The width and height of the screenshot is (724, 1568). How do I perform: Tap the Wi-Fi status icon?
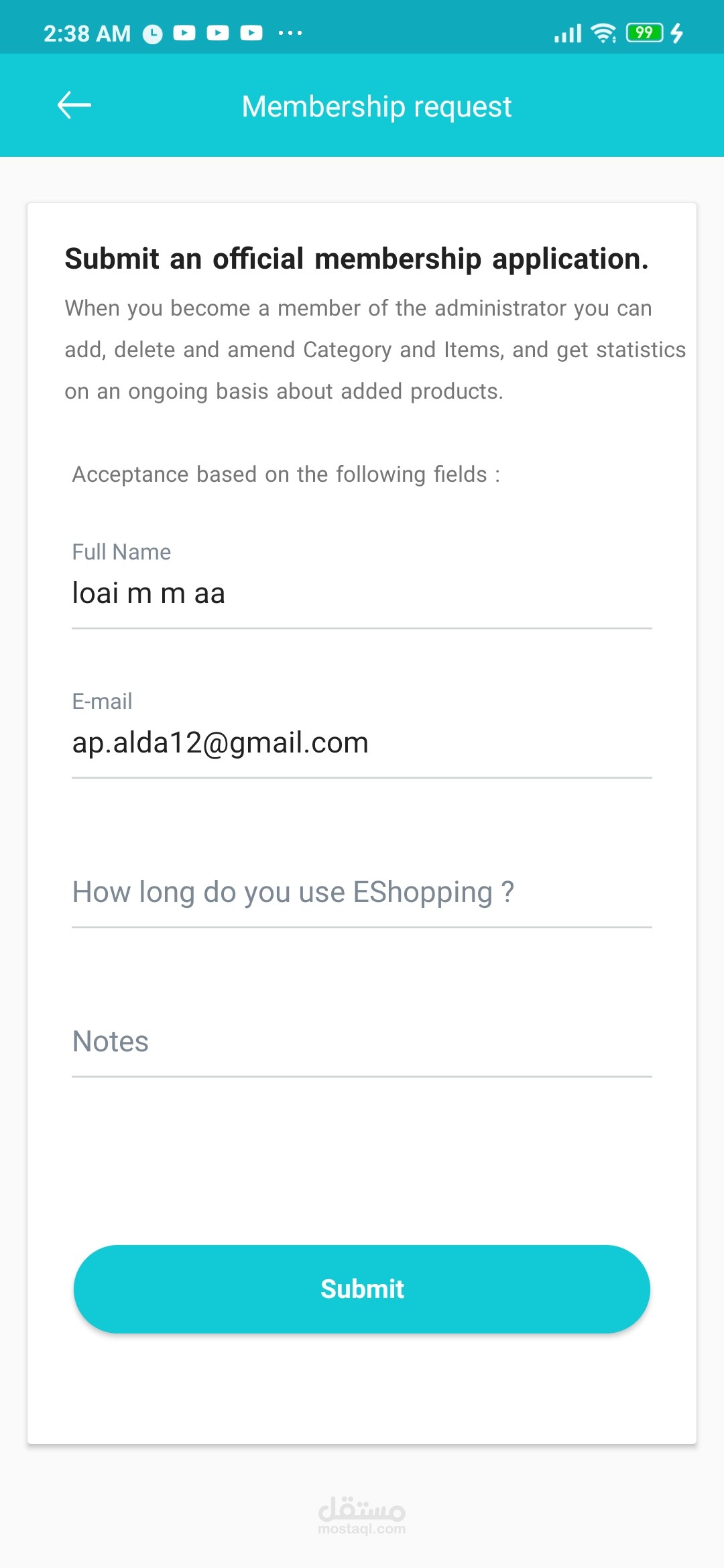(x=603, y=33)
